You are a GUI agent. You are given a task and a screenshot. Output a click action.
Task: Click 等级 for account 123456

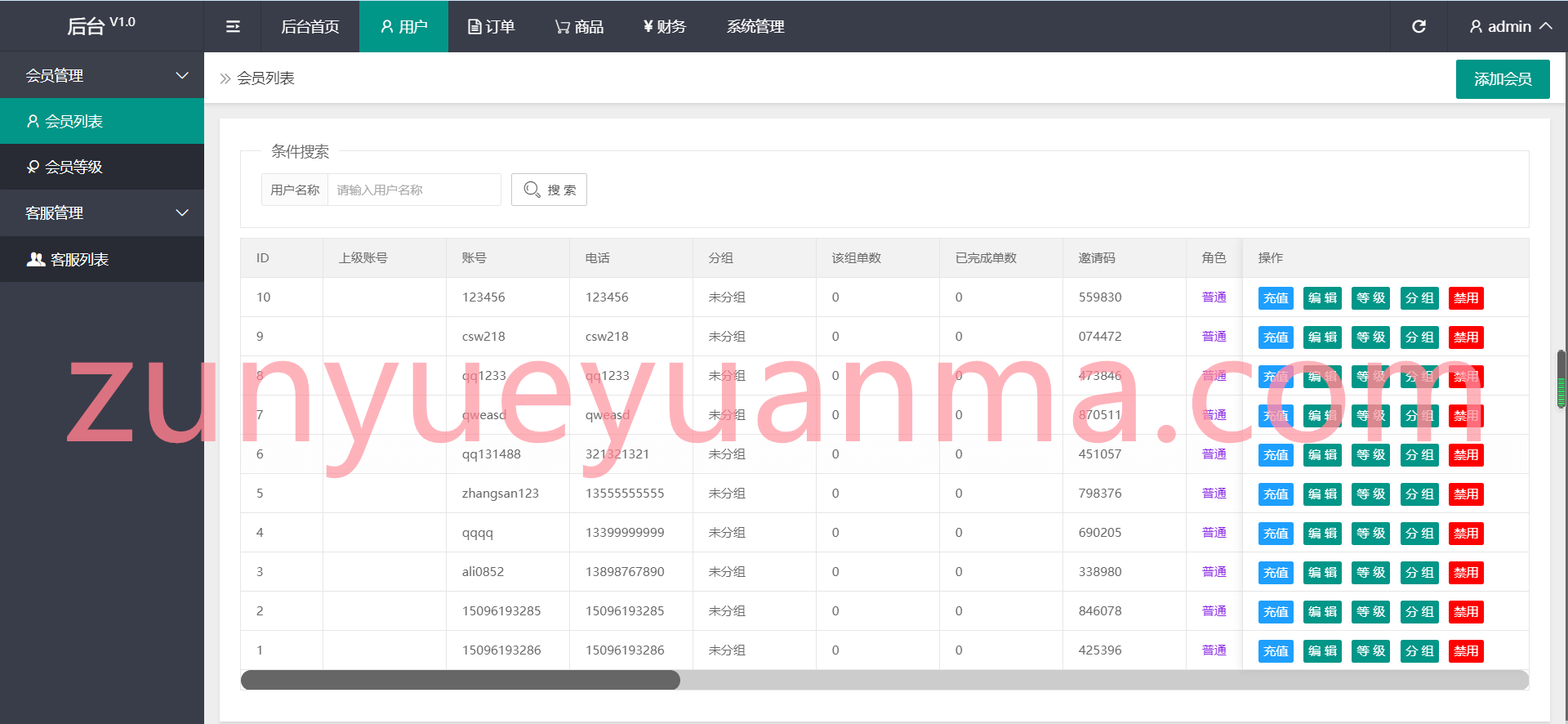click(x=1370, y=298)
